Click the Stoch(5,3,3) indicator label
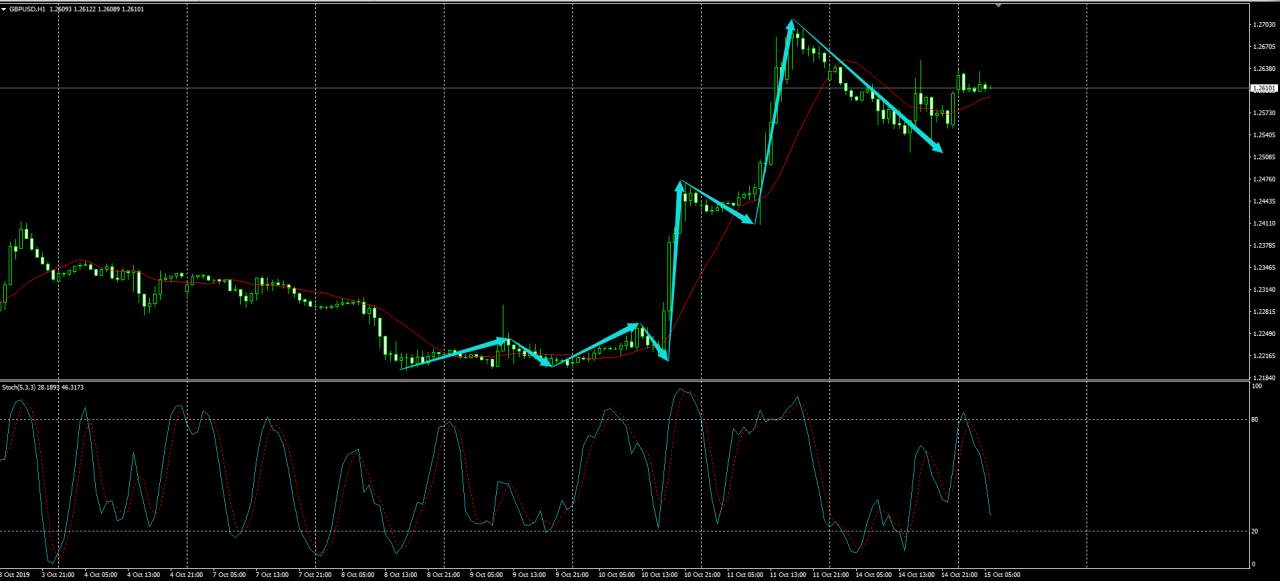The width and height of the screenshot is (1280, 581). coord(21,386)
